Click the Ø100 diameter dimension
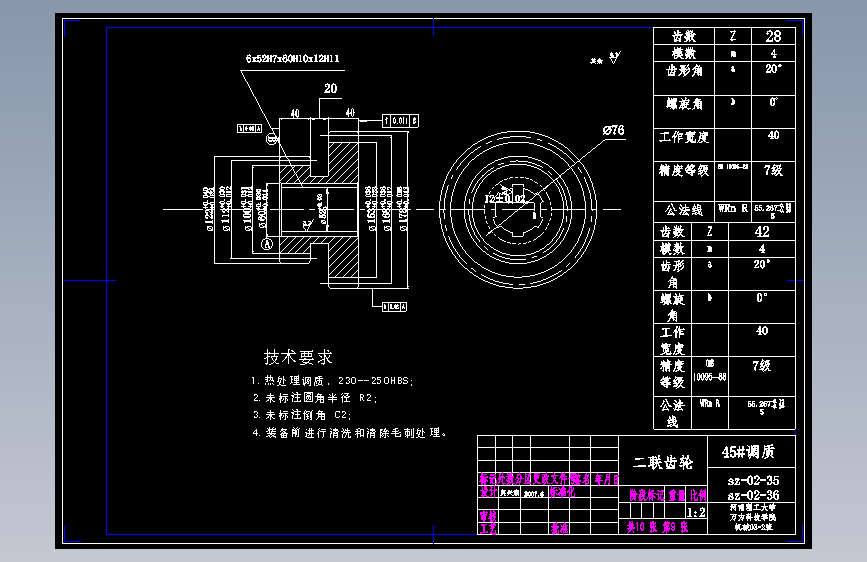Screen dimensions: 867x562 point(247,209)
